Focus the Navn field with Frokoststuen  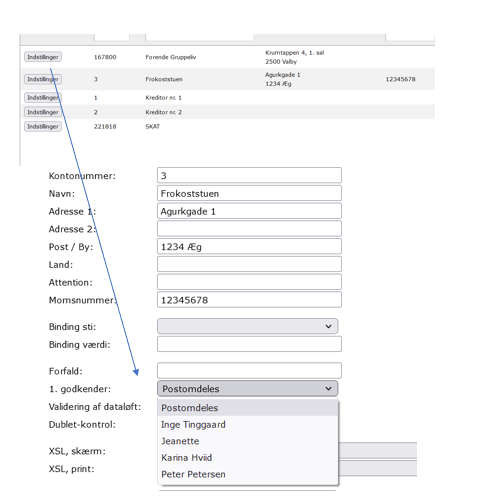click(x=249, y=193)
